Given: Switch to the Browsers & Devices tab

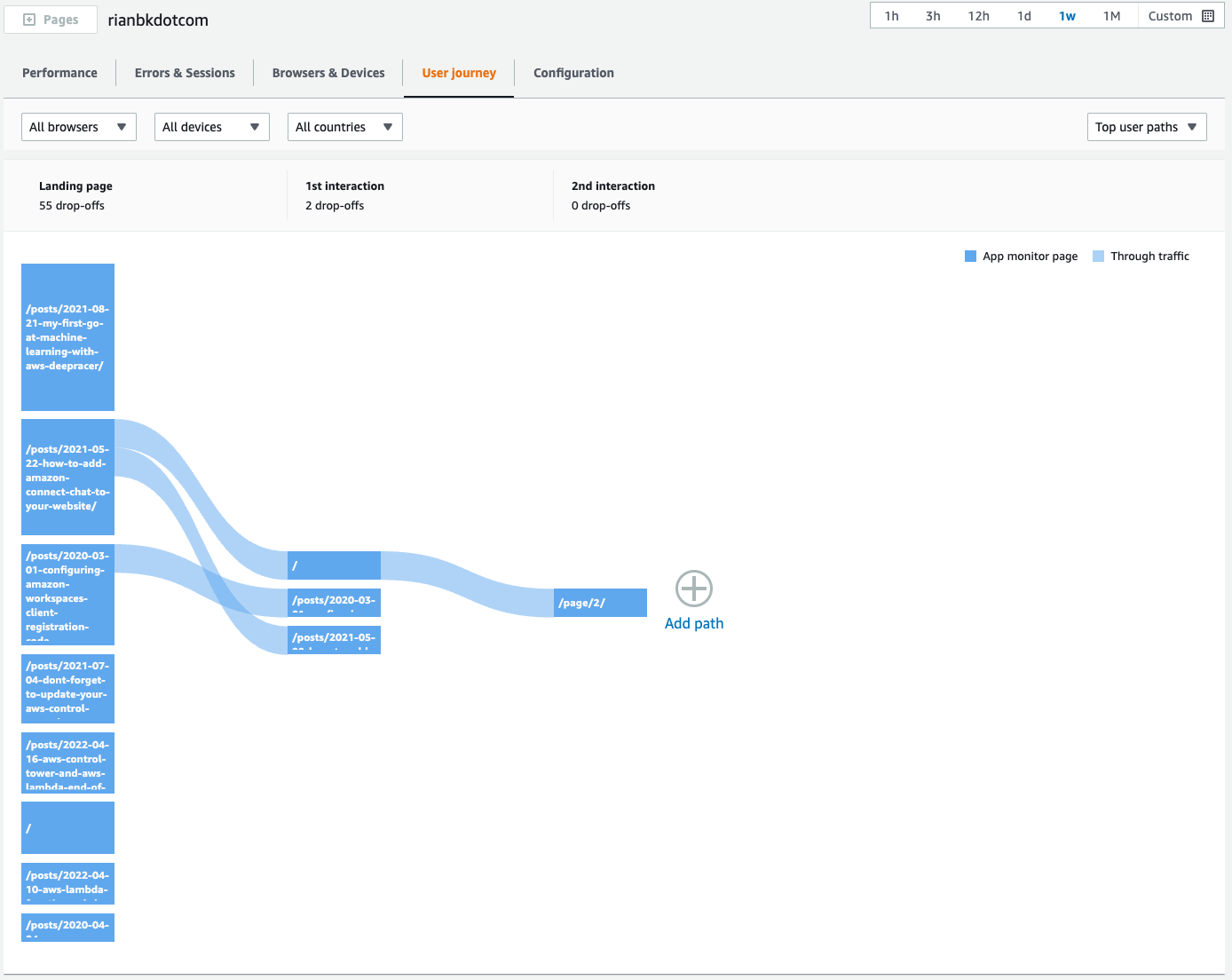Looking at the screenshot, I should tap(328, 73).
